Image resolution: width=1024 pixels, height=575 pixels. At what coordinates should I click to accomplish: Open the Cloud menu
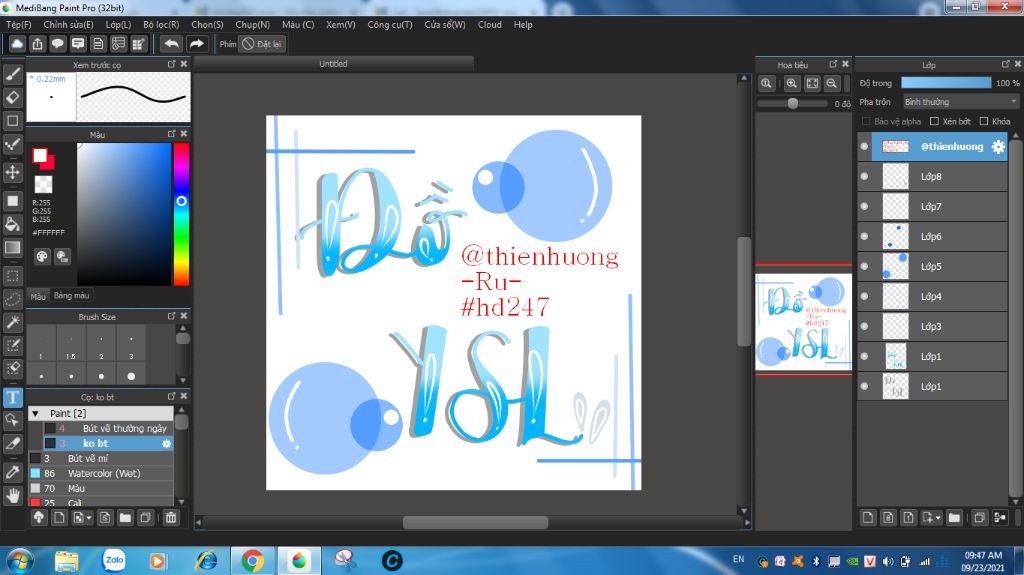click(490, 25)
